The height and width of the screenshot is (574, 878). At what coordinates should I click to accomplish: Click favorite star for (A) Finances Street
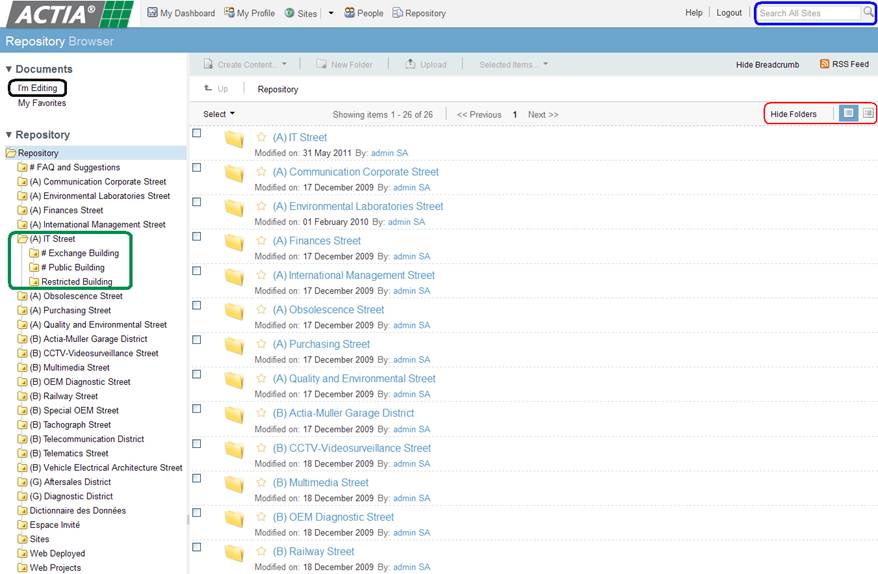(262, 241)
